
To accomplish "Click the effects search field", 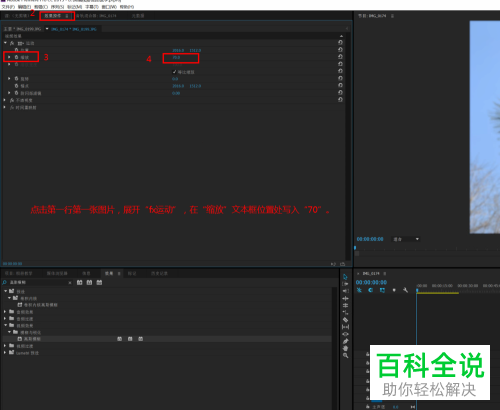I will pyautogui.click(x=37, y=283).
